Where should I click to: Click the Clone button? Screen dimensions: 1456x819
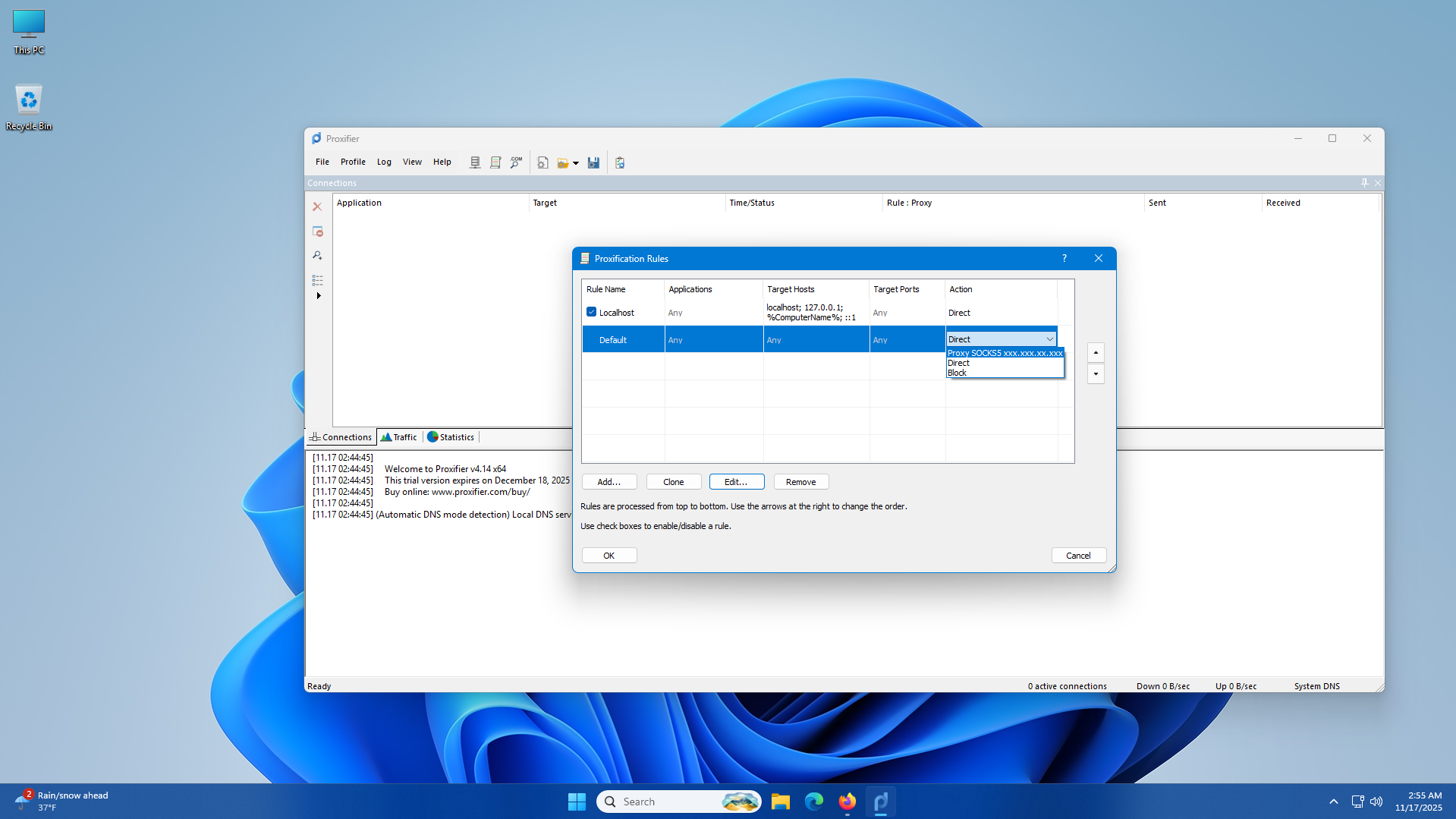click(x=674, y=482)
